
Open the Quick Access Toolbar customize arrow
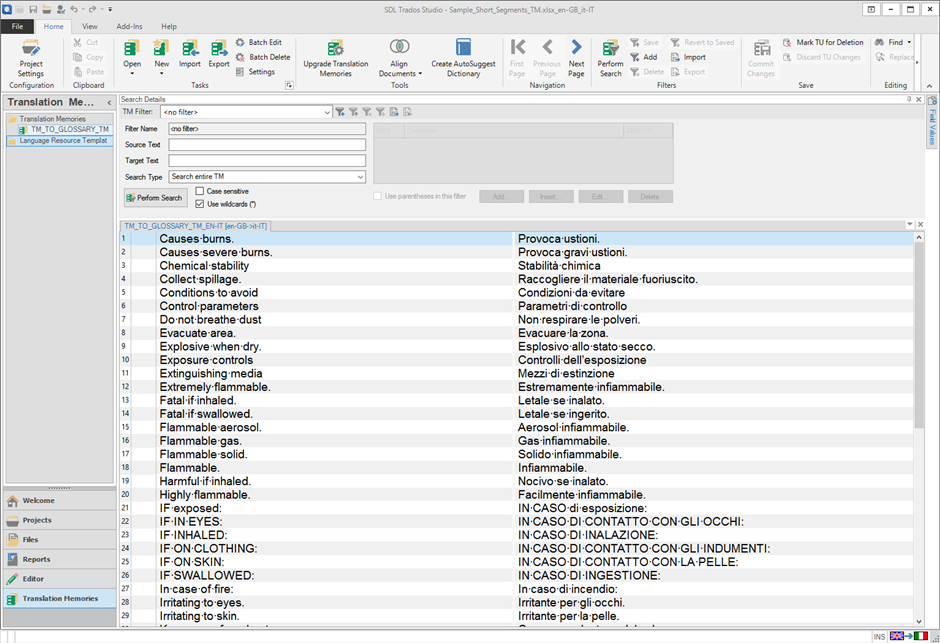pos(110,9)
